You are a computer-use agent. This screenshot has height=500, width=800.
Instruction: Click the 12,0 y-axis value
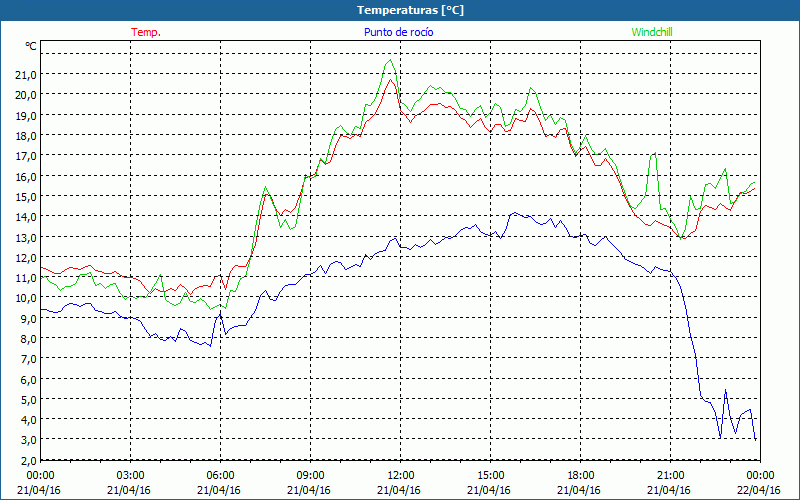click(27, 257)
